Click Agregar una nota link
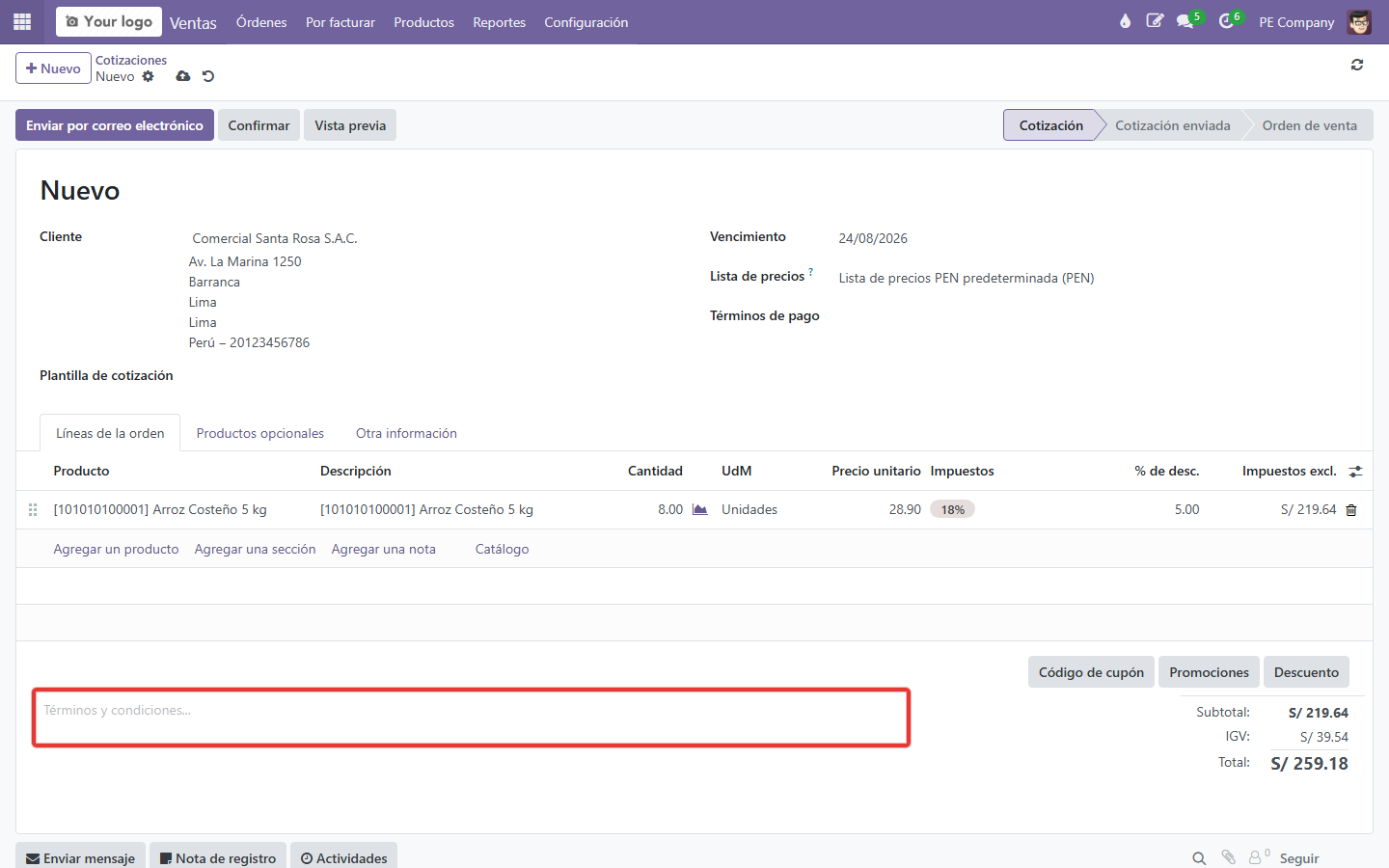1389x868 pixels. pyautogui.click(x=383, y=549)
